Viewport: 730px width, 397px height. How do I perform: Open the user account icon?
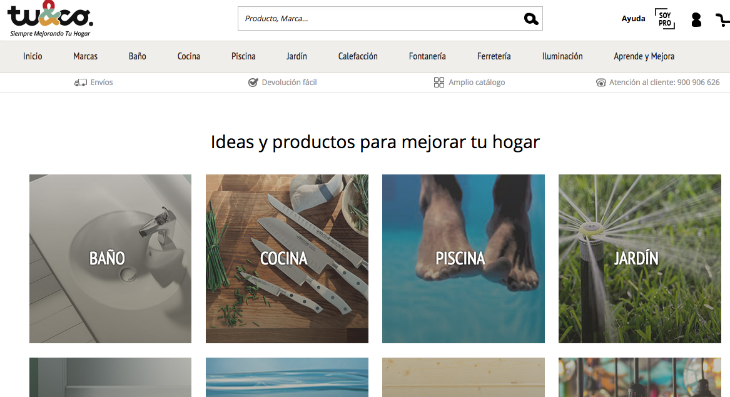696,20
